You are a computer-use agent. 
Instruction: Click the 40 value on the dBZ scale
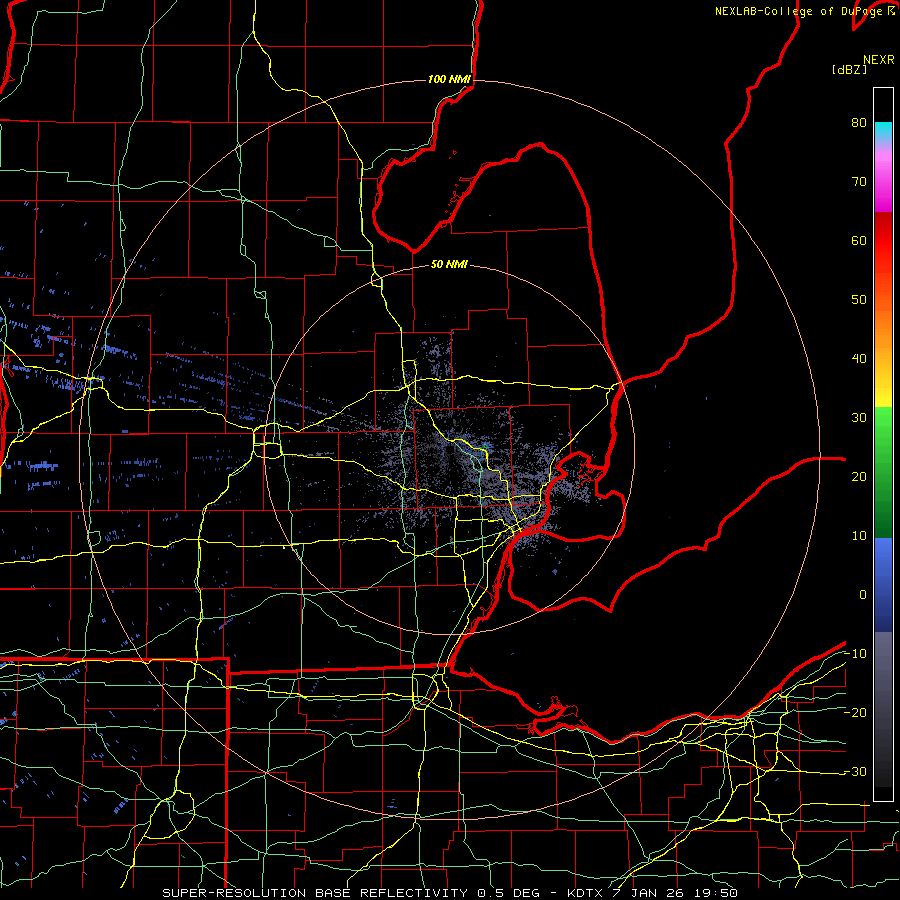859,359
